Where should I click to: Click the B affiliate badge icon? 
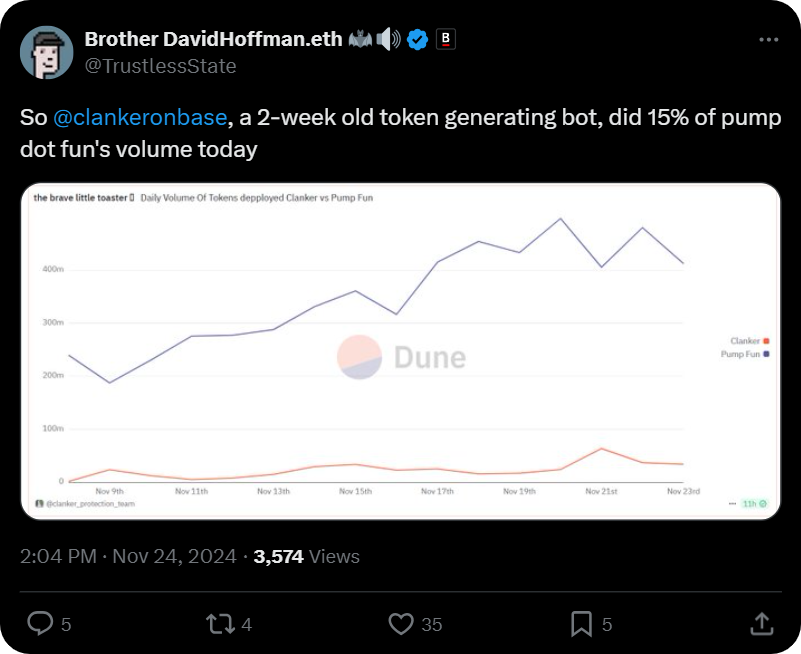pos(445,39)
